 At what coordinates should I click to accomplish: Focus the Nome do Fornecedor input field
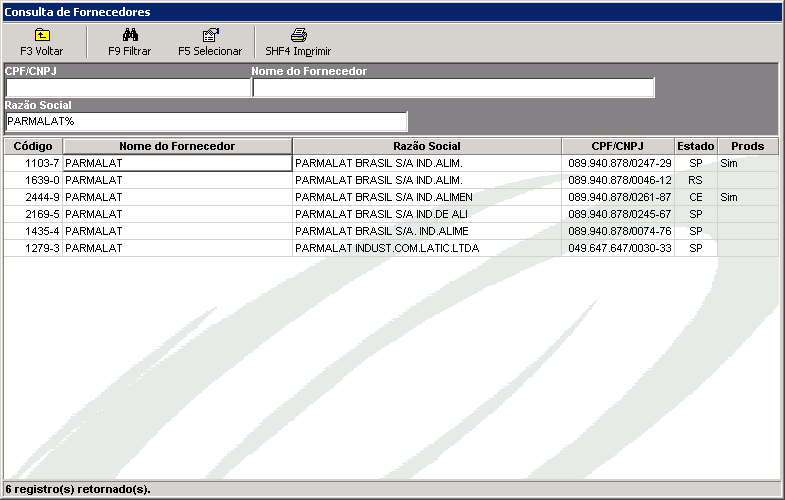pyautogui.click(x=454, y=88)
